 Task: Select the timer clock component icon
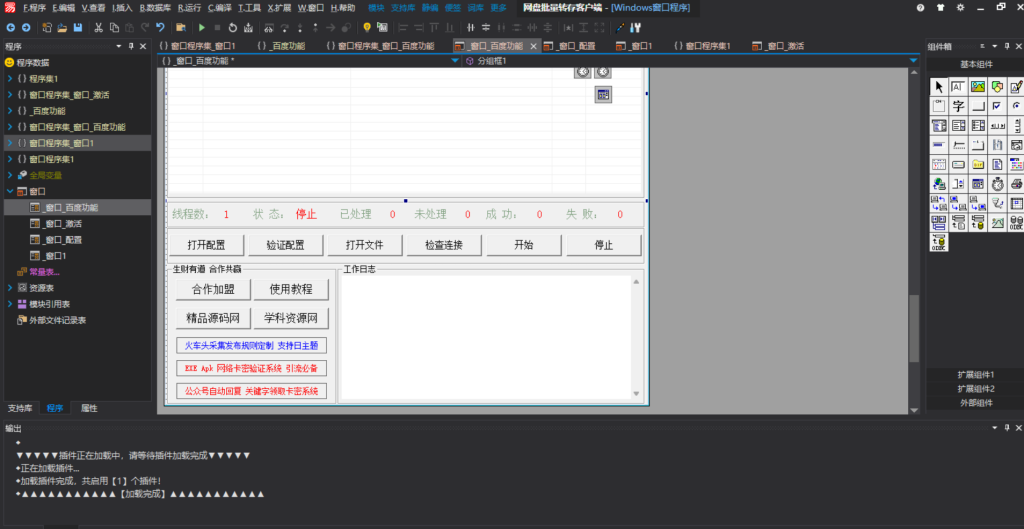click(x=997, y=184)
